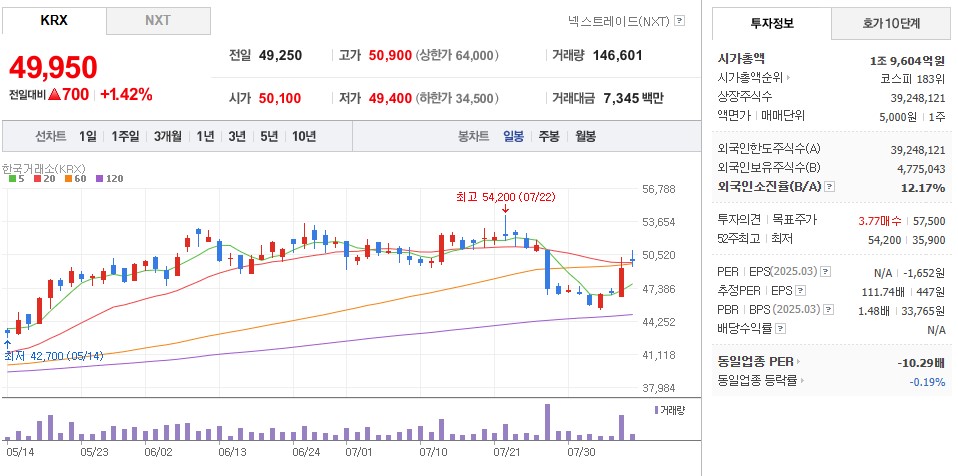Click the market cap 1조 9,604억원

coord(907,60)
